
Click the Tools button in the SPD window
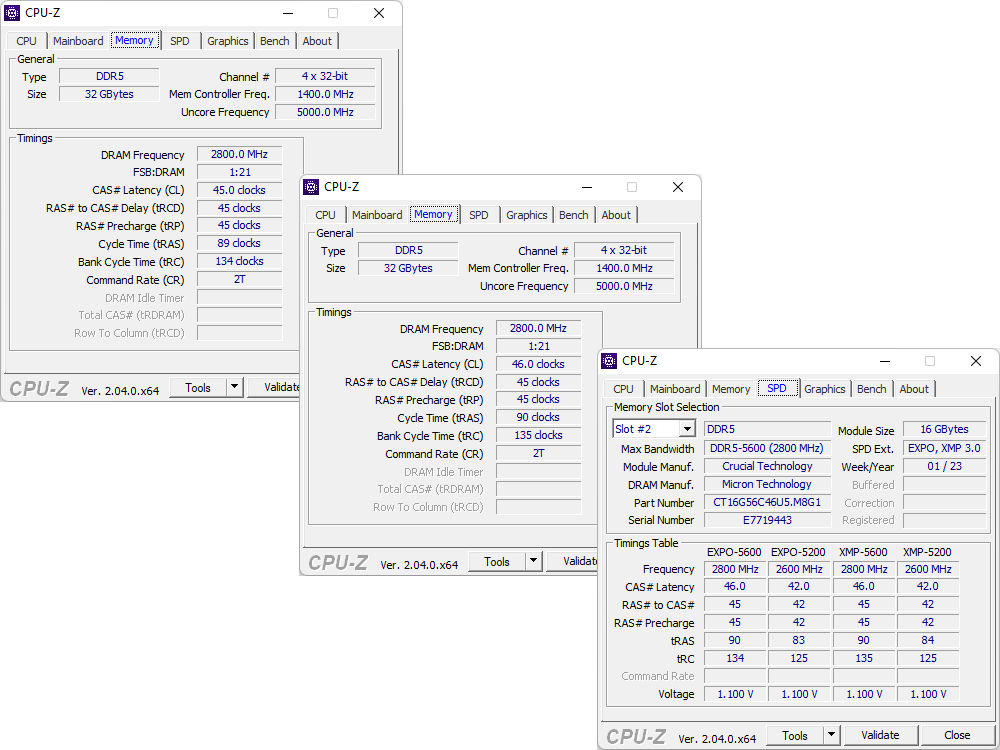click(795, 735)
